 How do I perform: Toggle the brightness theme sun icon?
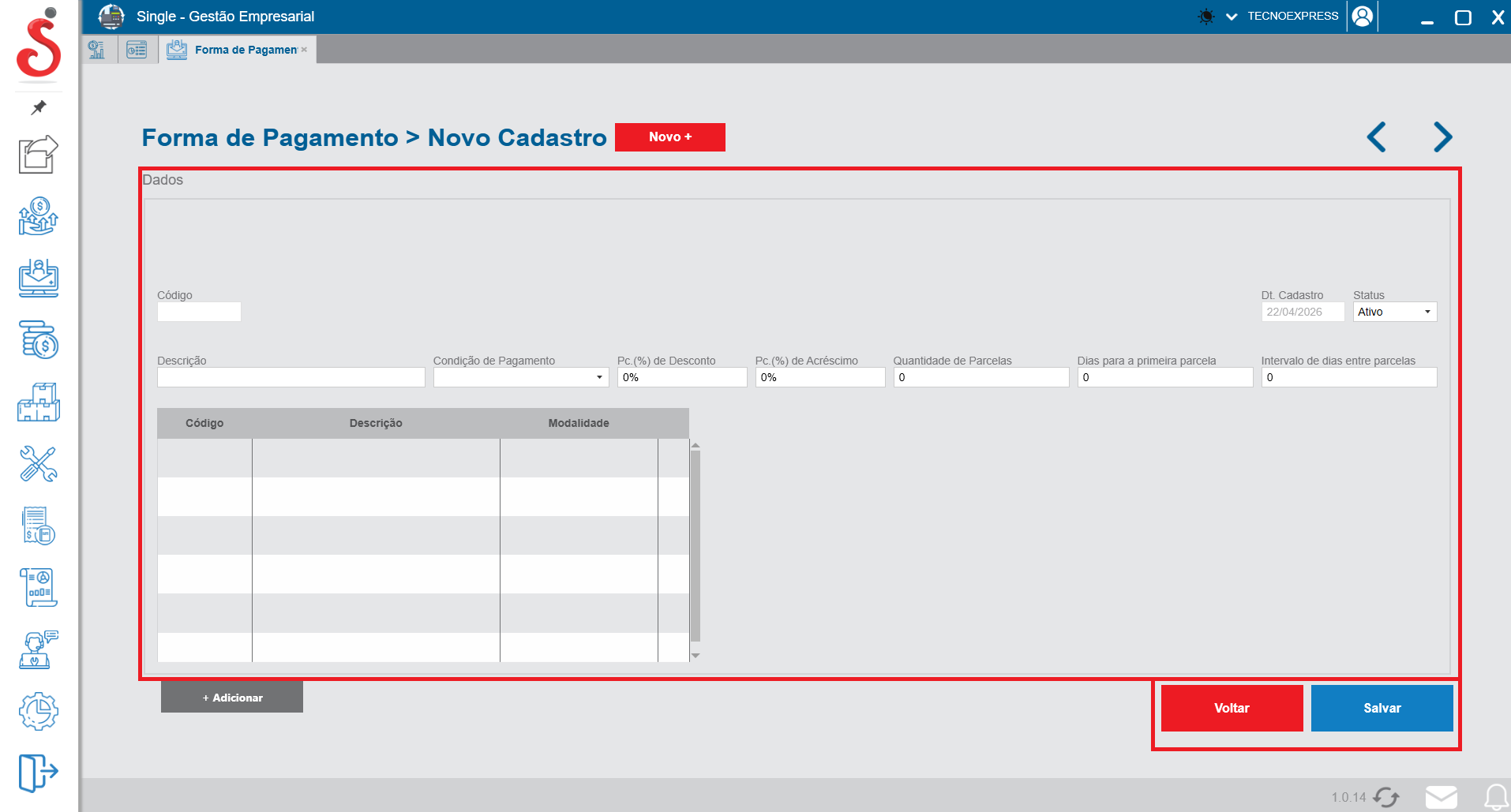(x=1205, y=17)
